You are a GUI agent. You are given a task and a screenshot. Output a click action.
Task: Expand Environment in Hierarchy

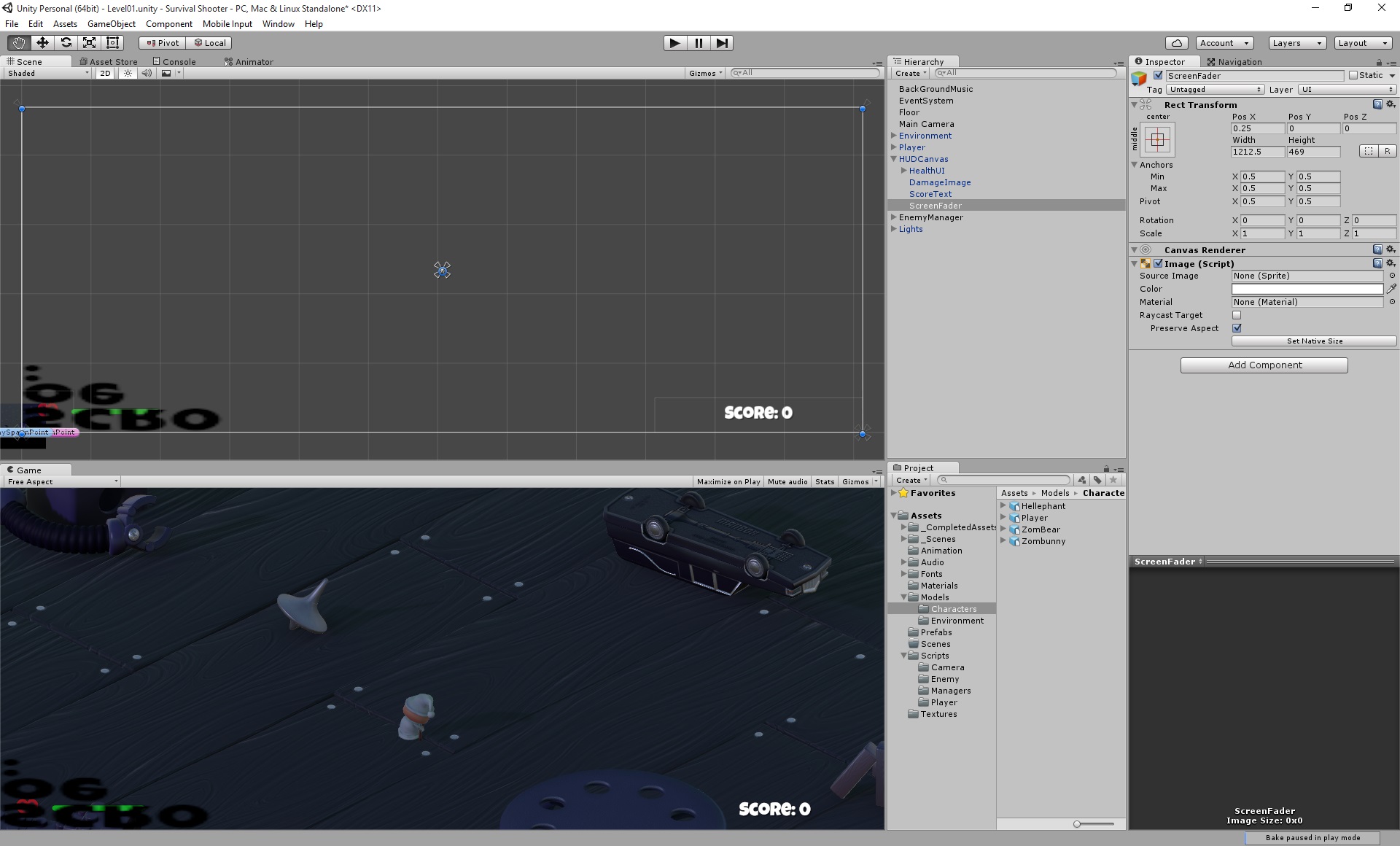(x=894, y=136)
